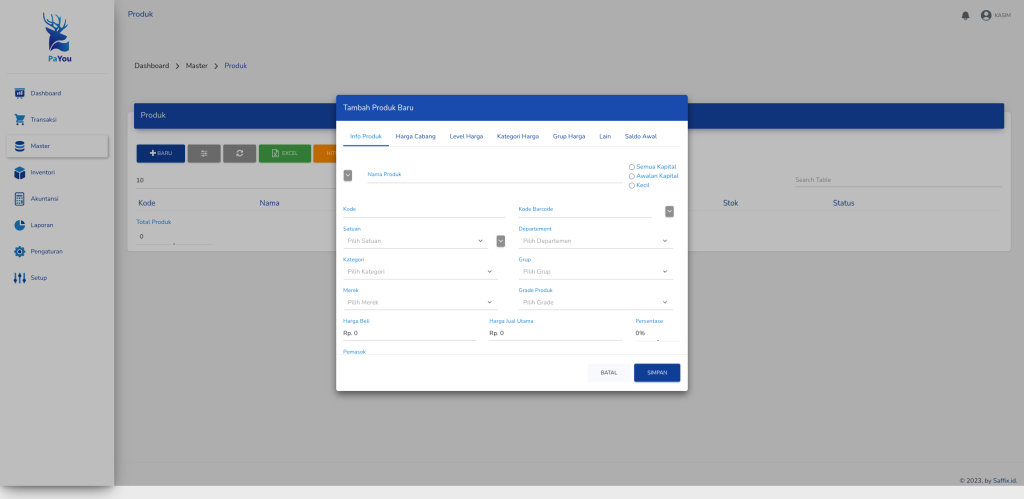Click the Kode input field
The image size is (1024, 499).
[x=424, y=212]
